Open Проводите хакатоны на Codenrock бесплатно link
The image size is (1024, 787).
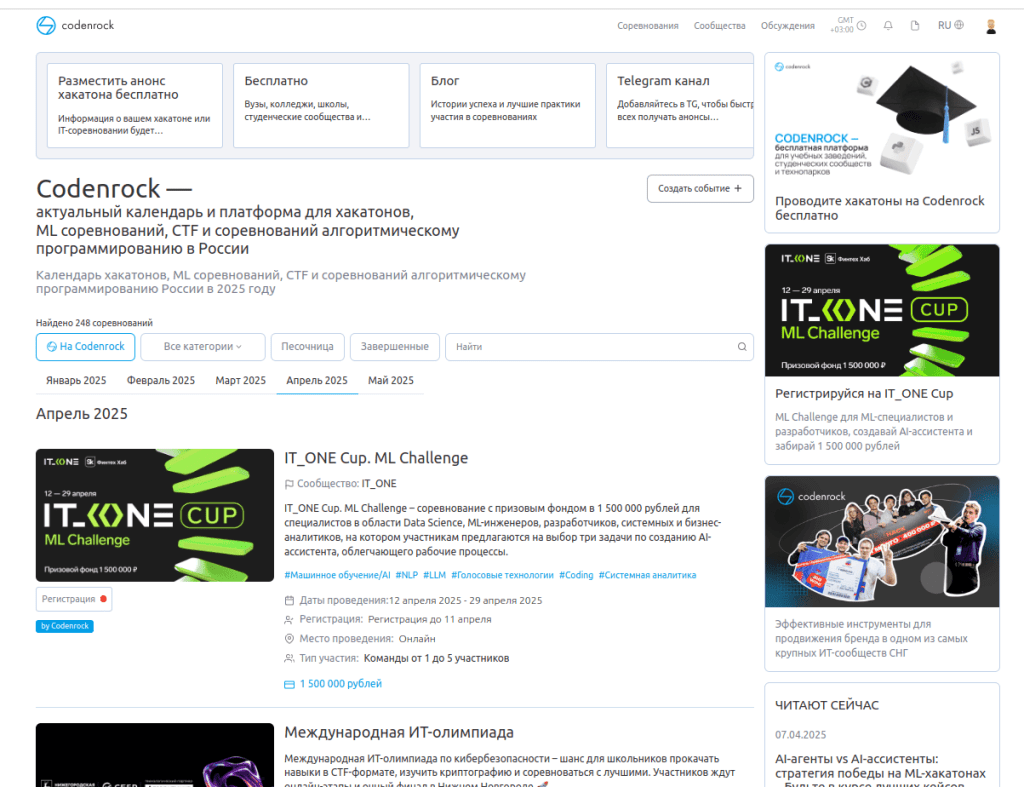(880, 208)
